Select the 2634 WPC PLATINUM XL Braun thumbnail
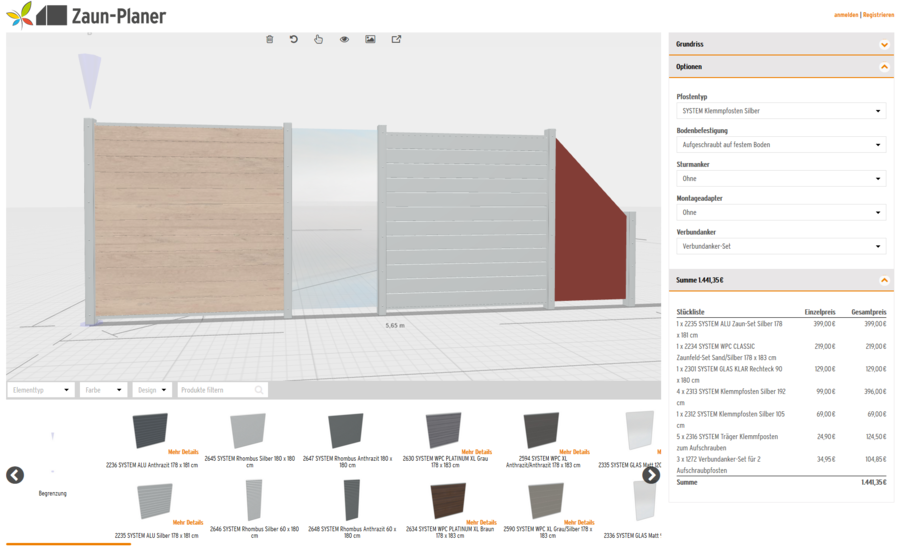The width and height of the screenshot is (900, 558). [448, 501]
